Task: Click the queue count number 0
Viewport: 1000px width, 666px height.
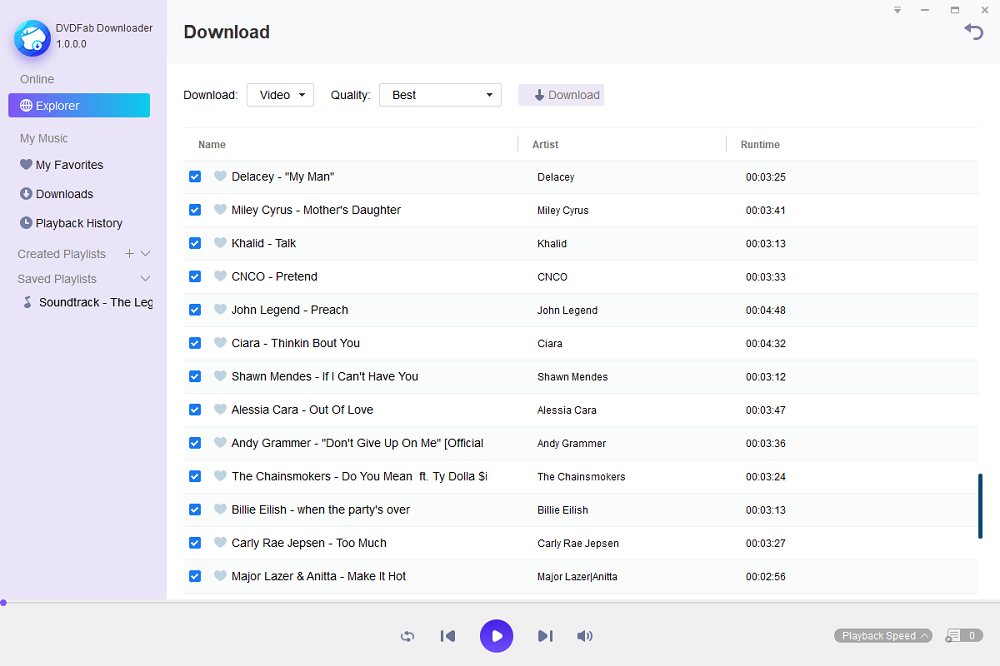Action: point(972,635)
